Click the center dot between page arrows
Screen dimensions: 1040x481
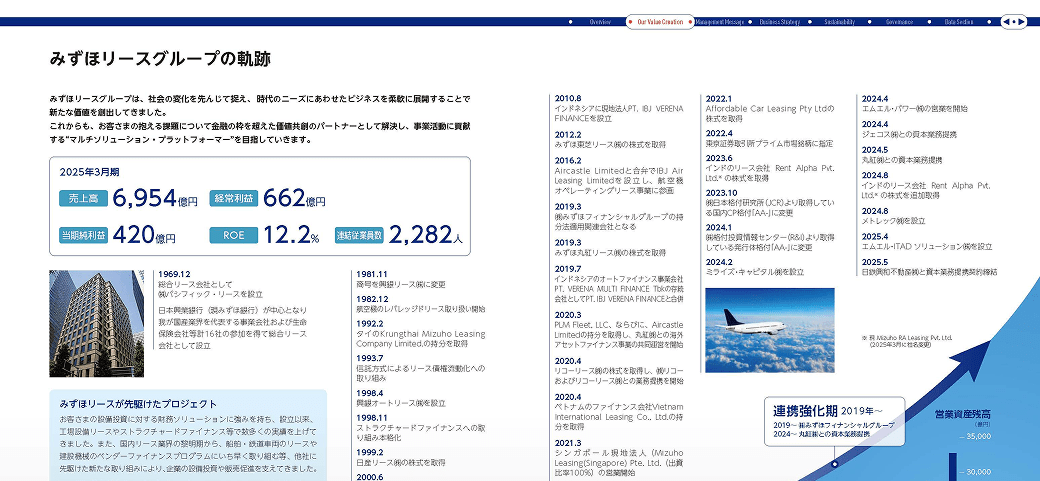coord(1014,21)
